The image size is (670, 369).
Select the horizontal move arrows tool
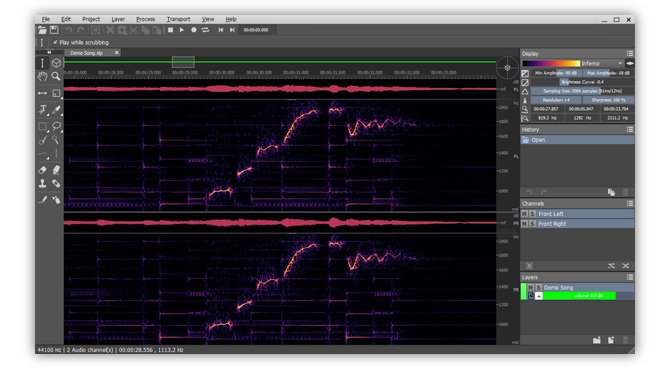coord(42,93)
